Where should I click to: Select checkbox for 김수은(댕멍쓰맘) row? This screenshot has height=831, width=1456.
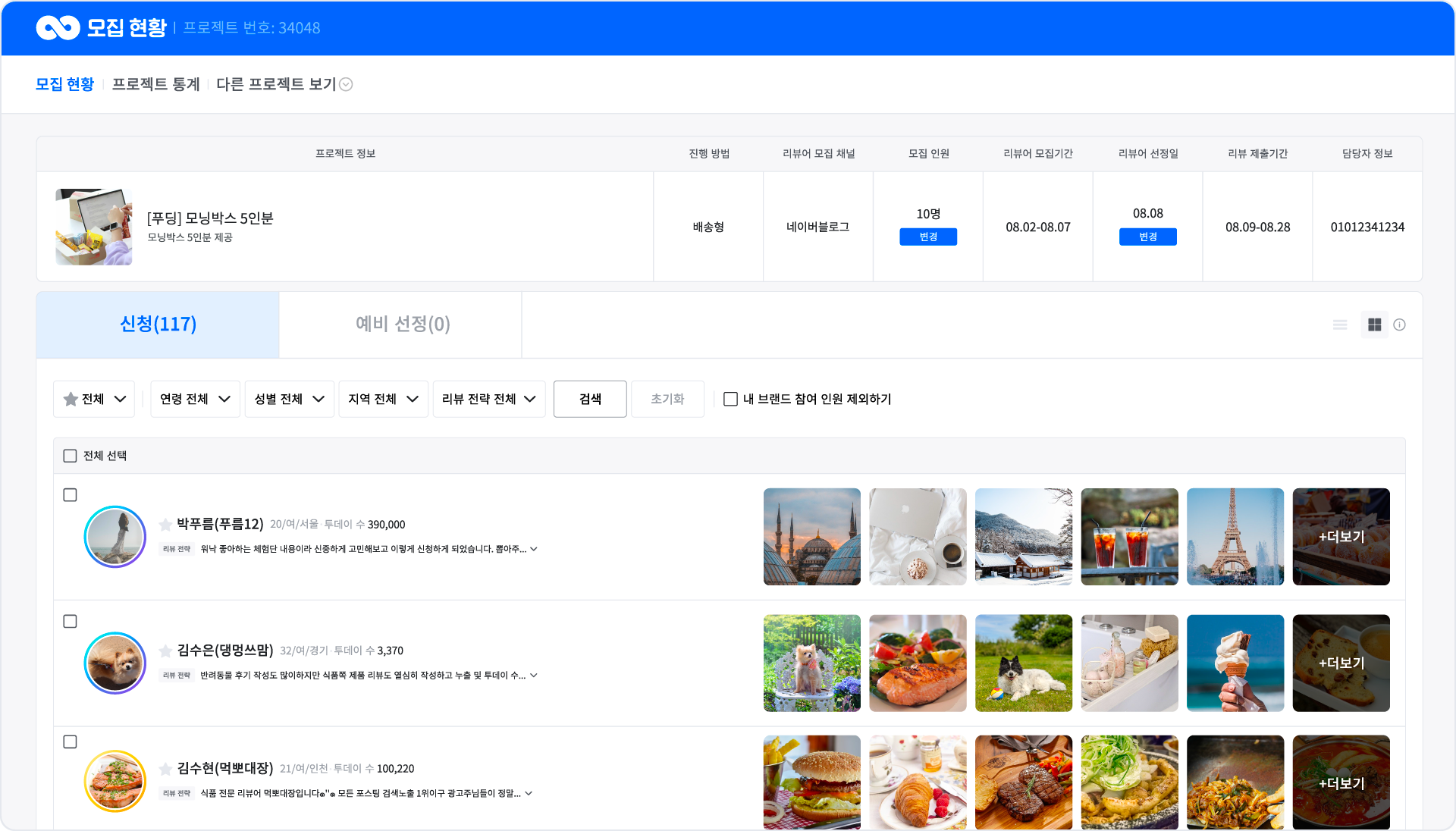[70, 621]
